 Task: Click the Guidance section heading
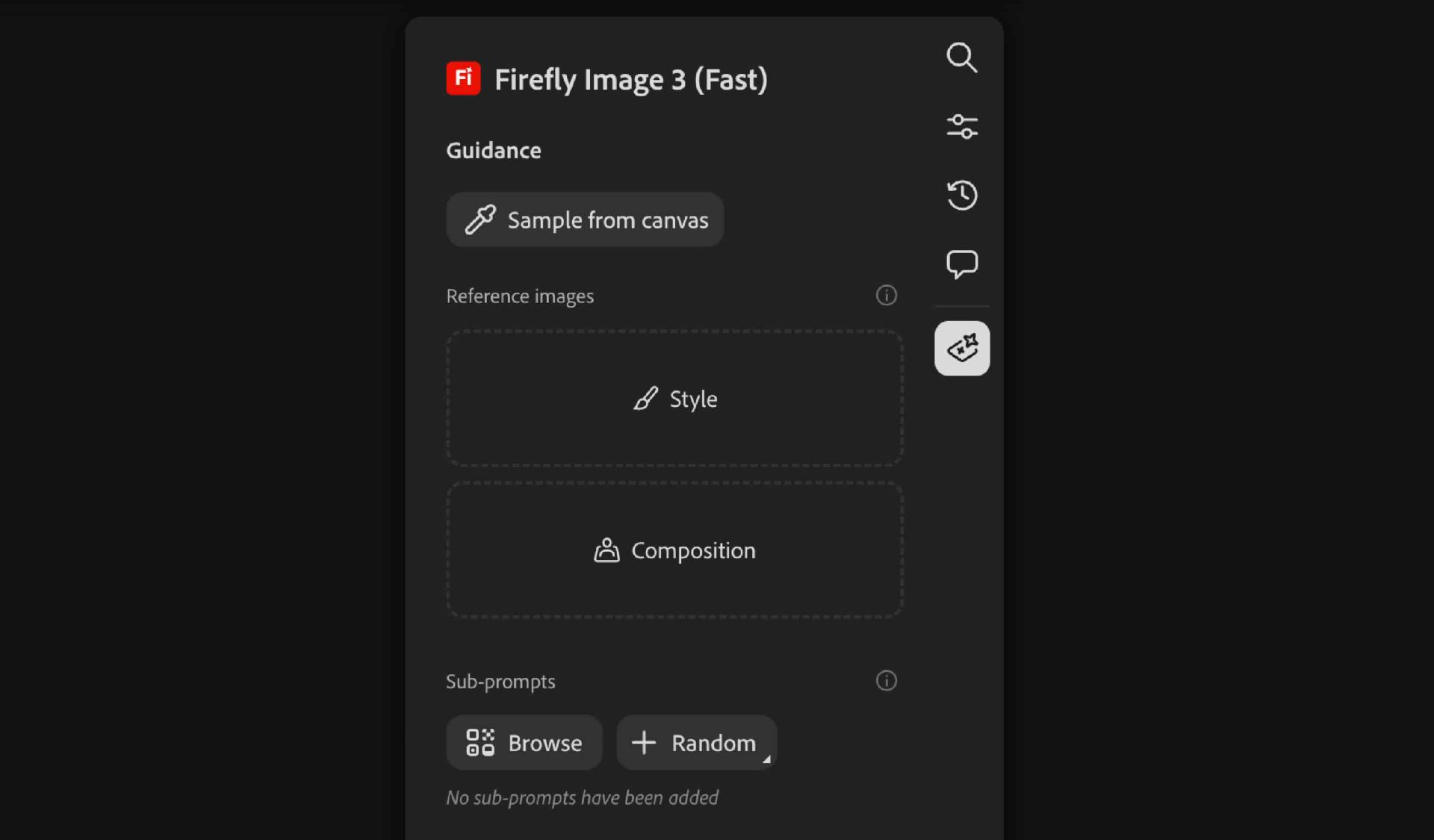coord(493,151)
